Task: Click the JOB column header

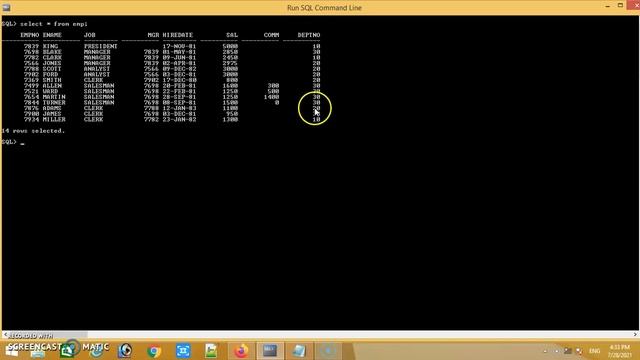Action: pyautogui.click(x=89, y=35)
